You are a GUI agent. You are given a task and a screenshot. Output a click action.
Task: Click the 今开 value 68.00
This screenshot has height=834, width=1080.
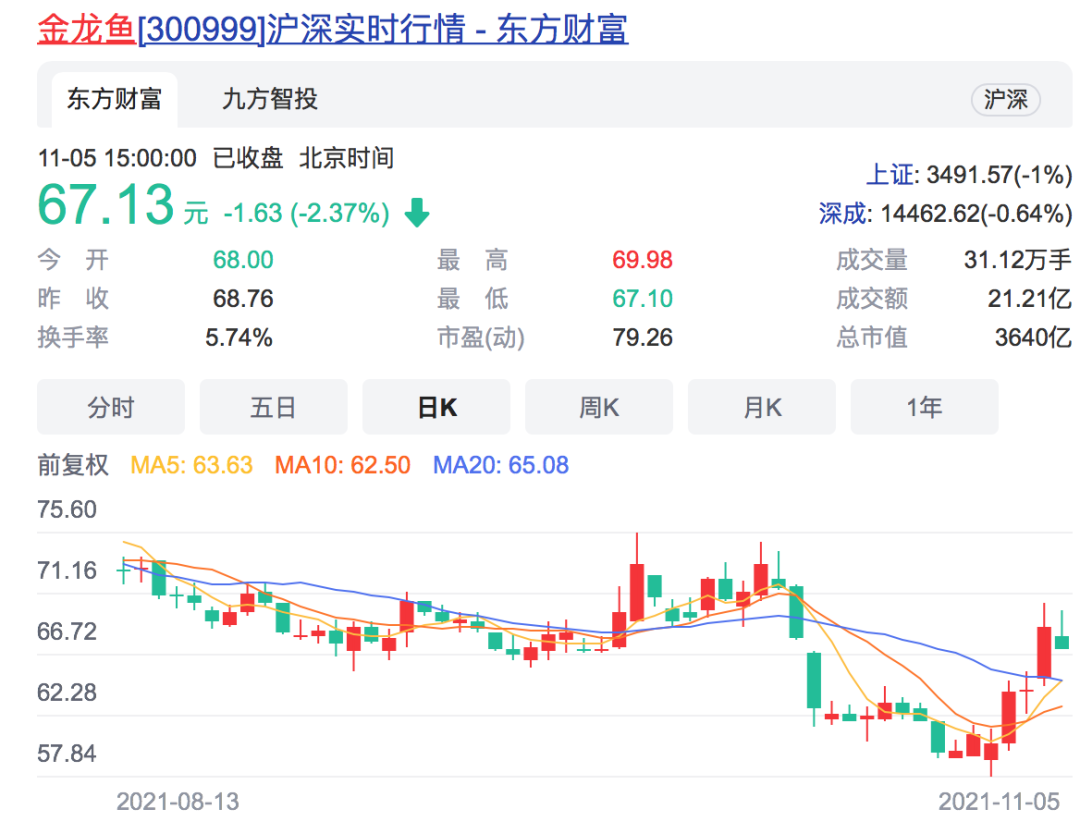point(243,260)
